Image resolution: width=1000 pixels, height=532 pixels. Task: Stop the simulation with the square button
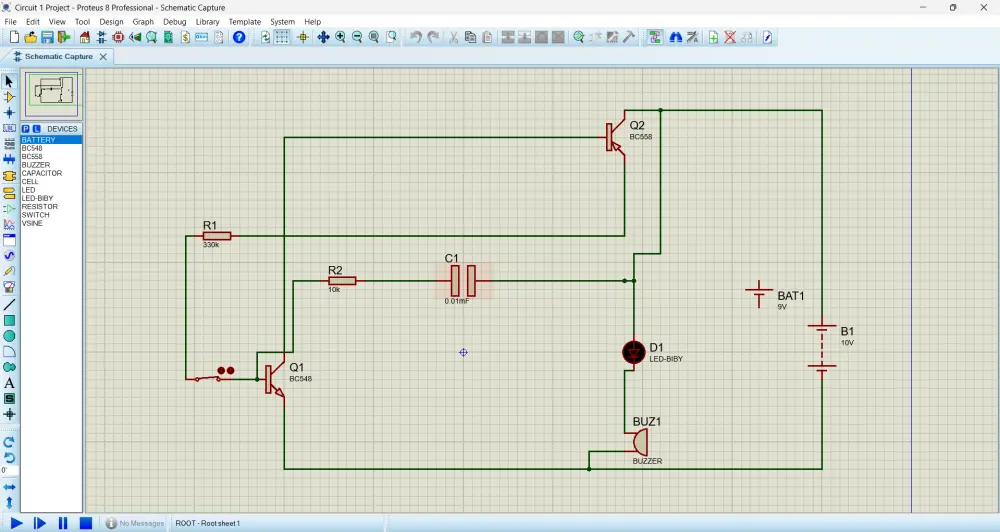click(x=86, y=523)
